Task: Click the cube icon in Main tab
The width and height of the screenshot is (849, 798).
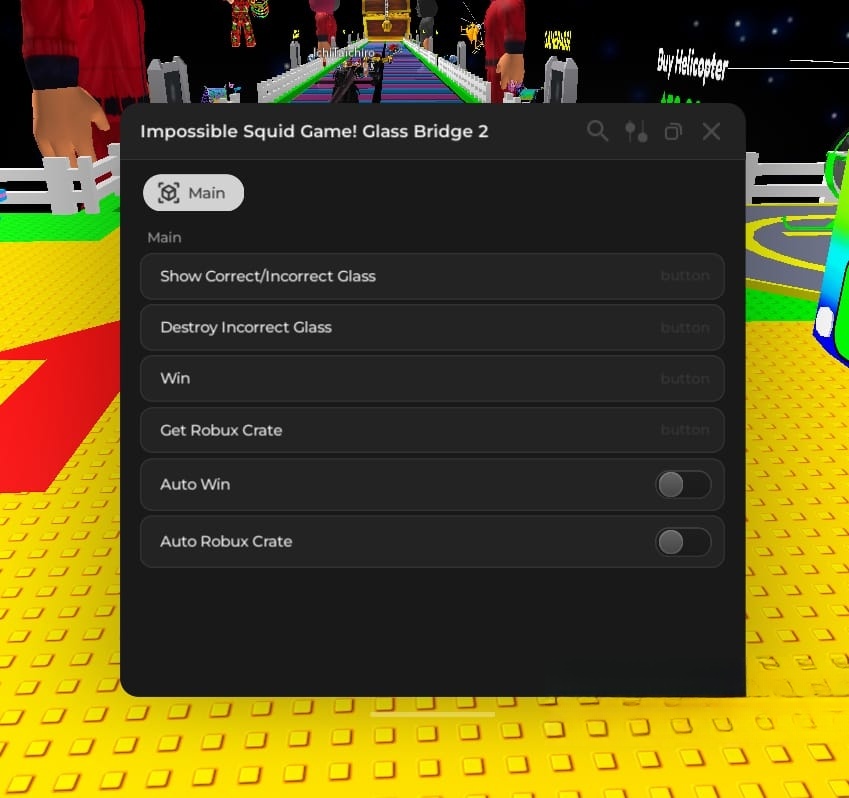Action: click(x=169, y=193)
